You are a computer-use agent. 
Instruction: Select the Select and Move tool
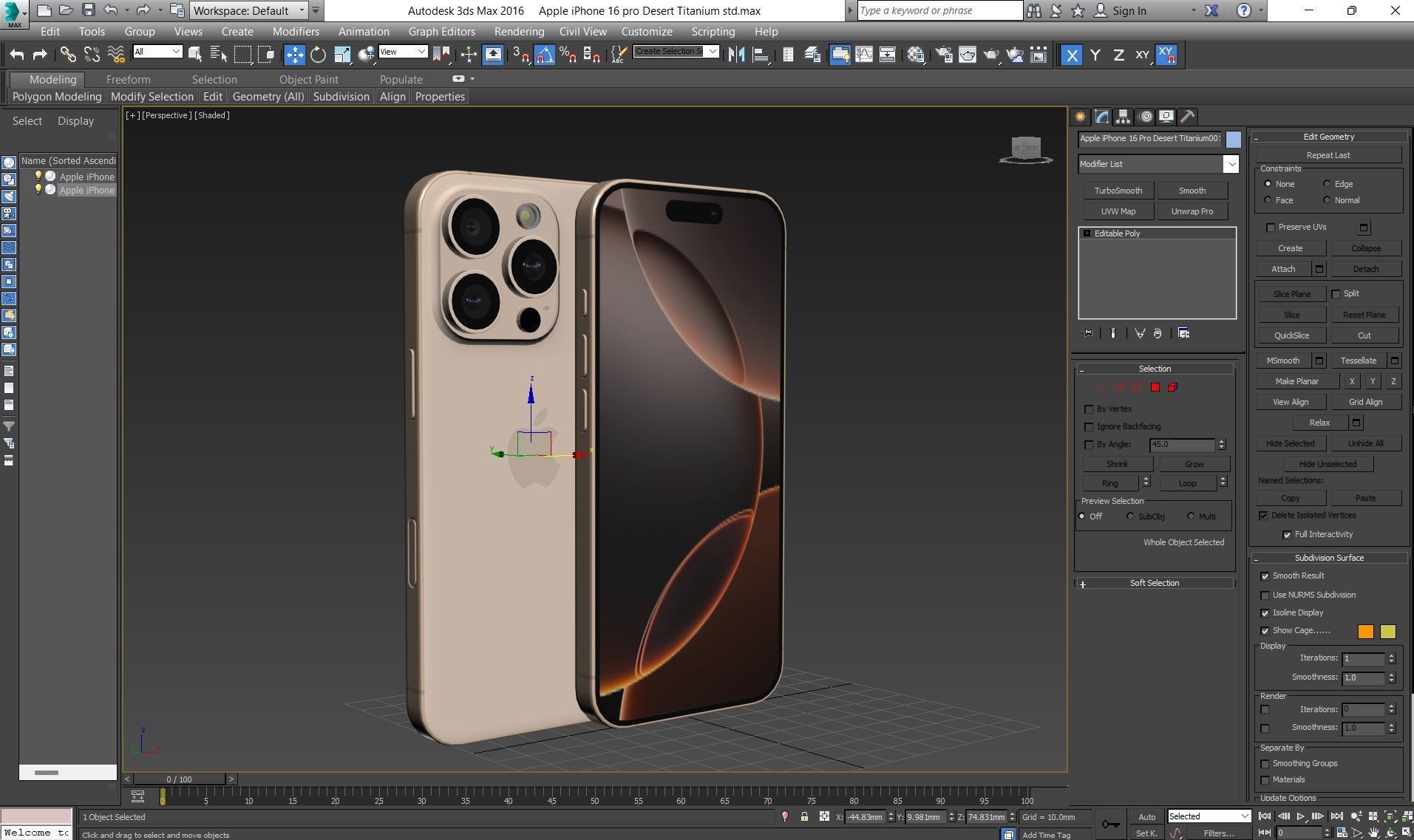click(294, 55)
